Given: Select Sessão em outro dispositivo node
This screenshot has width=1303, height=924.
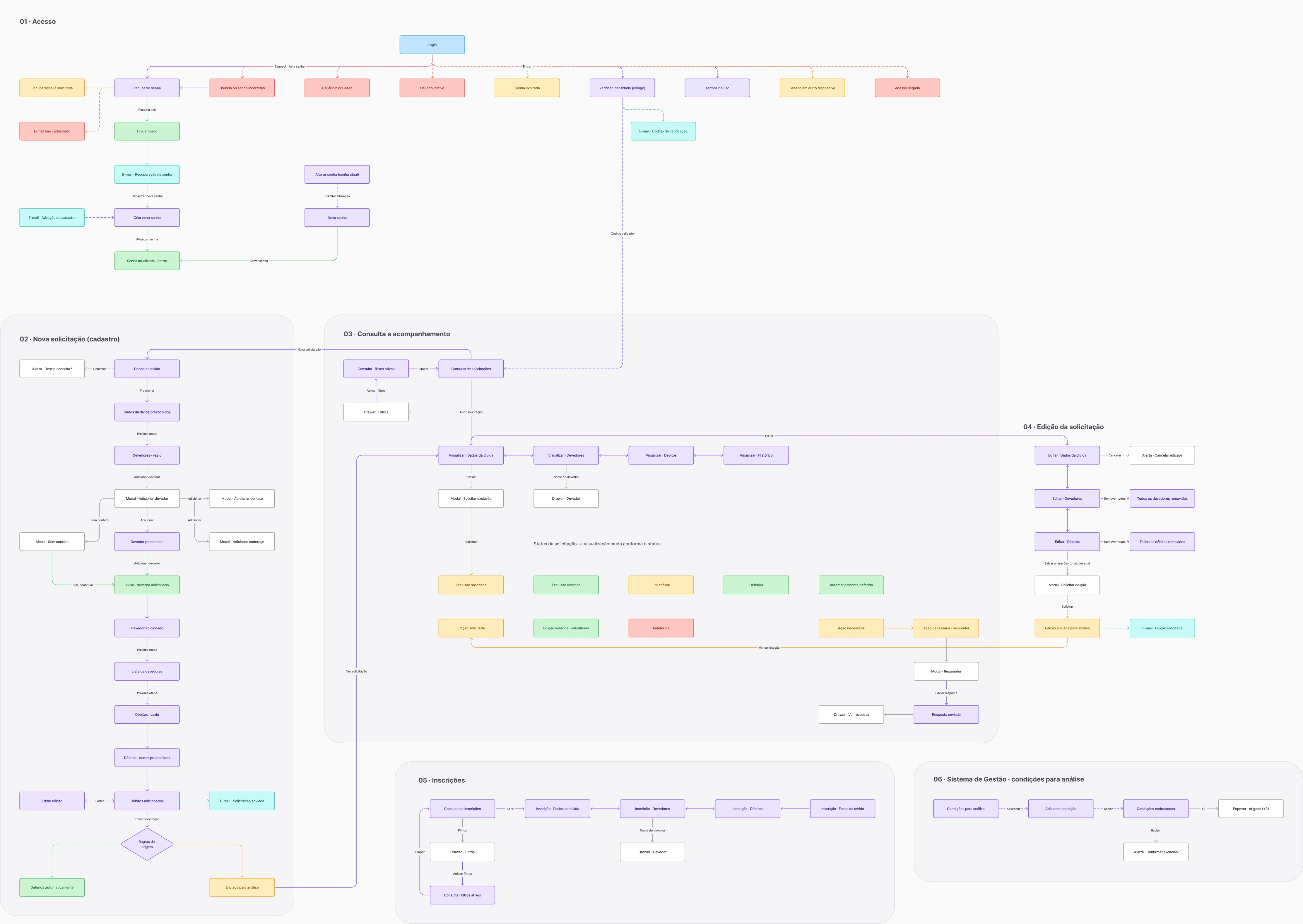Looking at the screenshot, I should tap(812, 88).
